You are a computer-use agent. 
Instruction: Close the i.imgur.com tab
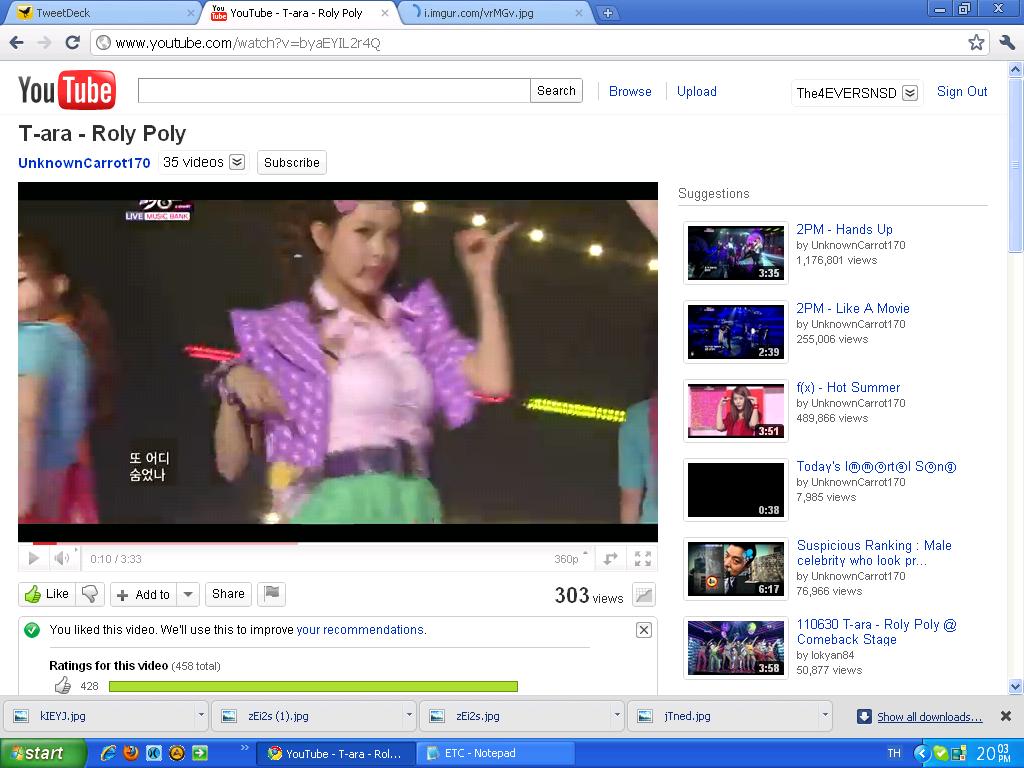click(x=579, y=13)
